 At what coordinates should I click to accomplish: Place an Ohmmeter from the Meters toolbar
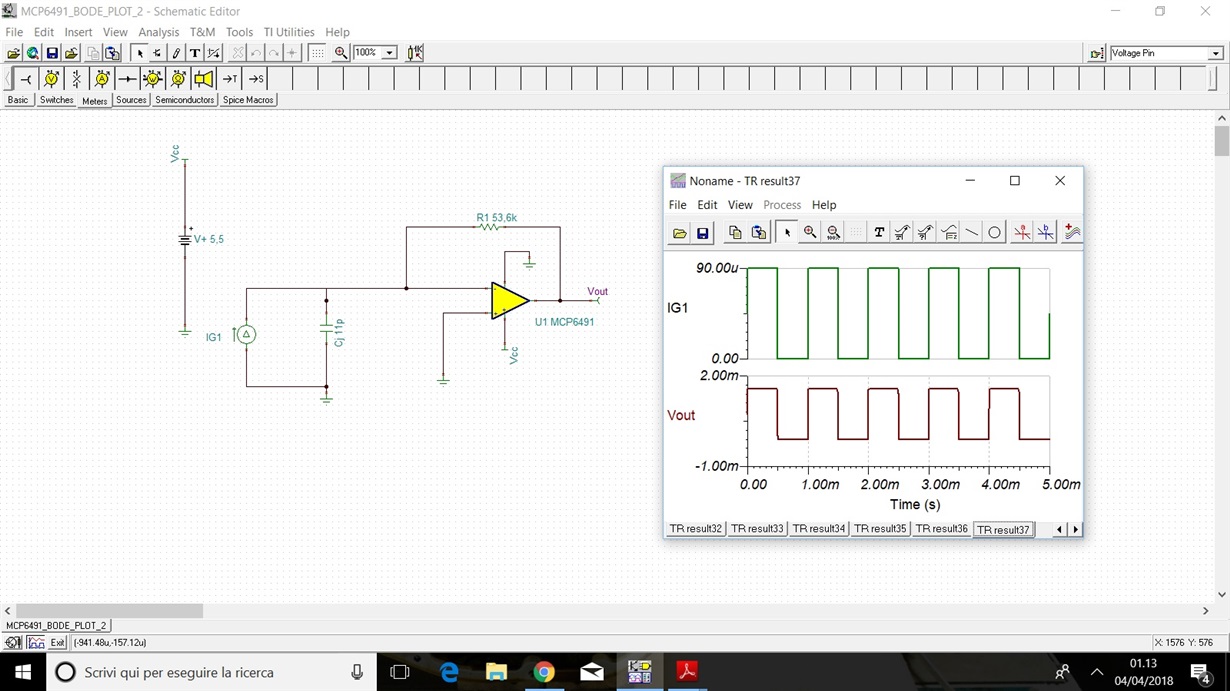click(x=178, y=79)
